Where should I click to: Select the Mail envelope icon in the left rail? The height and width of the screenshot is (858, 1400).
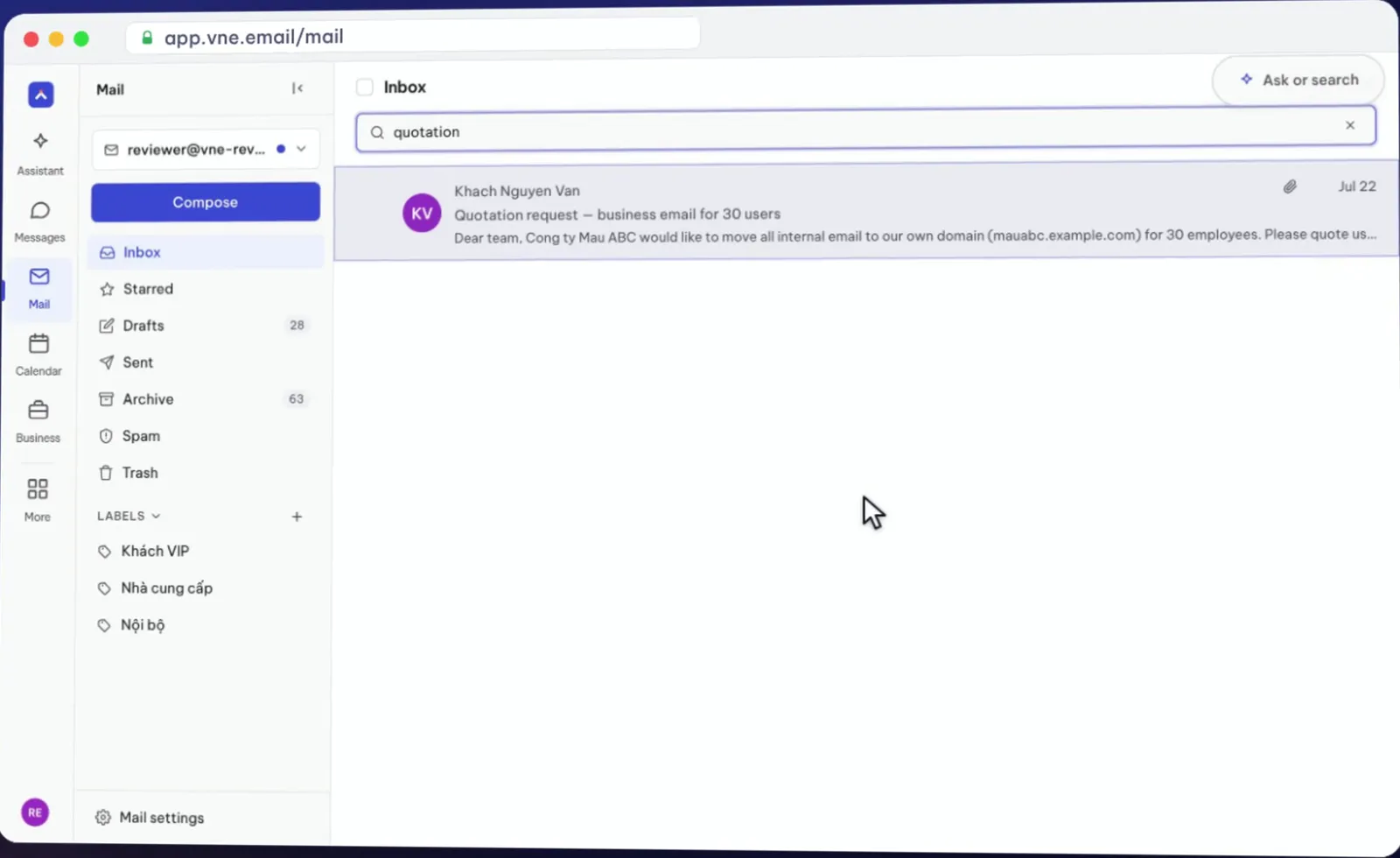click(39, 277)
